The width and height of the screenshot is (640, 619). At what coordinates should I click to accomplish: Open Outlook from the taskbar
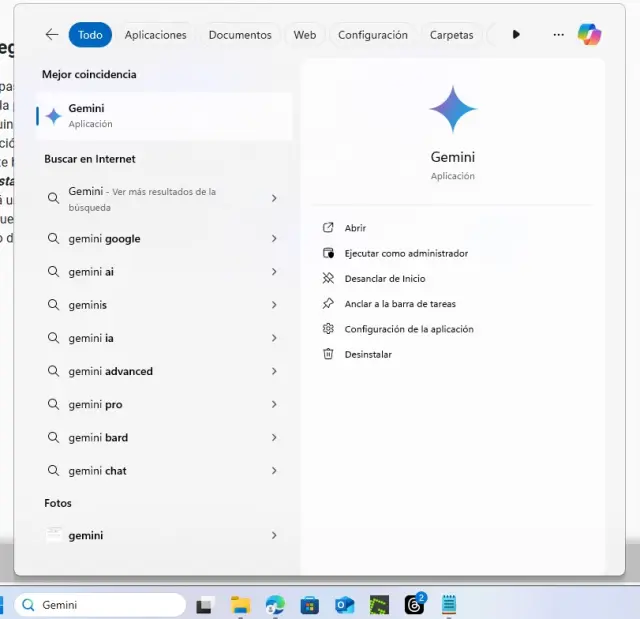tap(345, 605)
